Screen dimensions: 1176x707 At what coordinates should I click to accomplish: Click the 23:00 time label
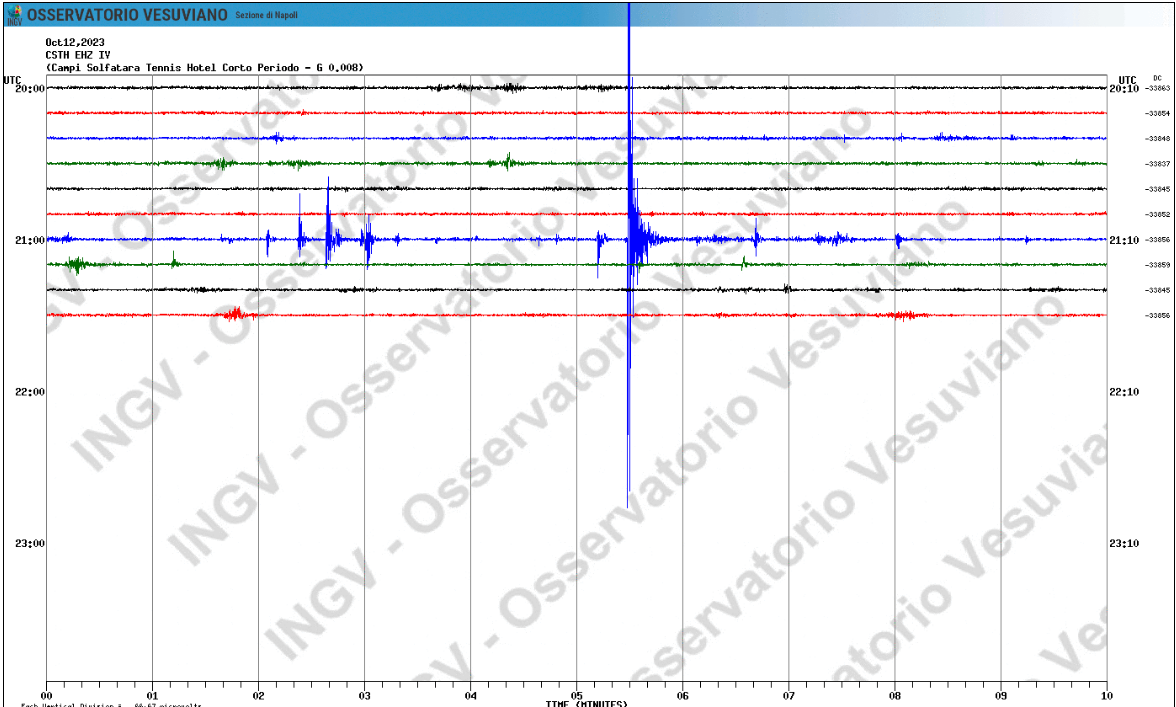(x=30, y=544)
